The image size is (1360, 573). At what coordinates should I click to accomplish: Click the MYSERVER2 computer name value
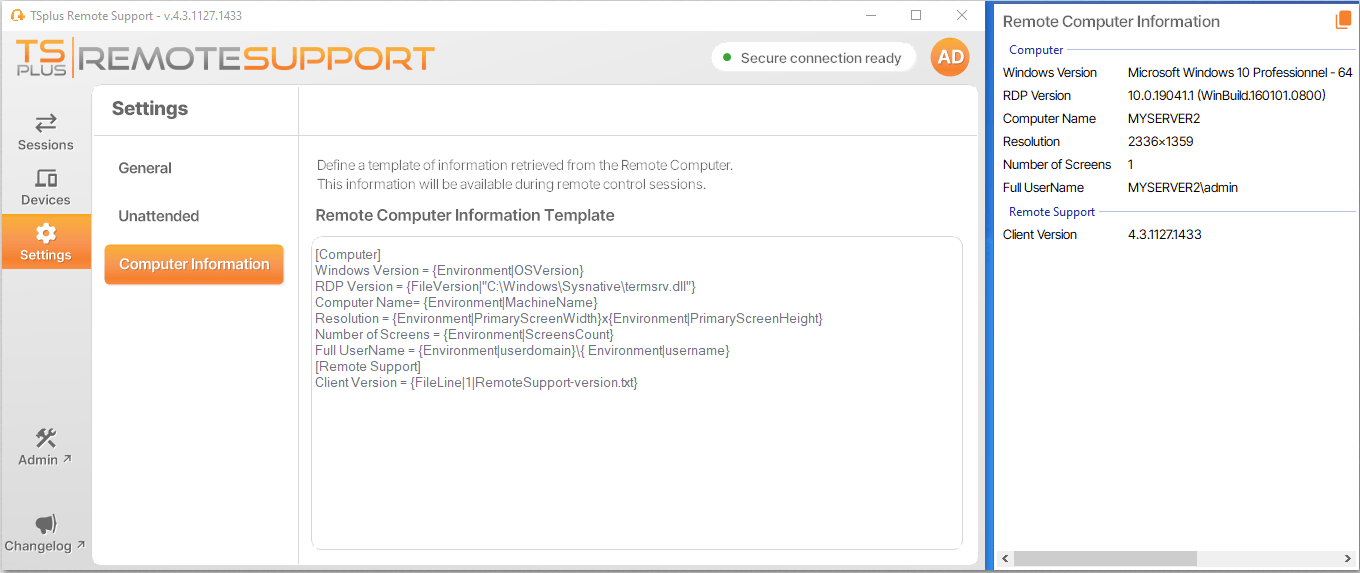tap(1164, 118)
